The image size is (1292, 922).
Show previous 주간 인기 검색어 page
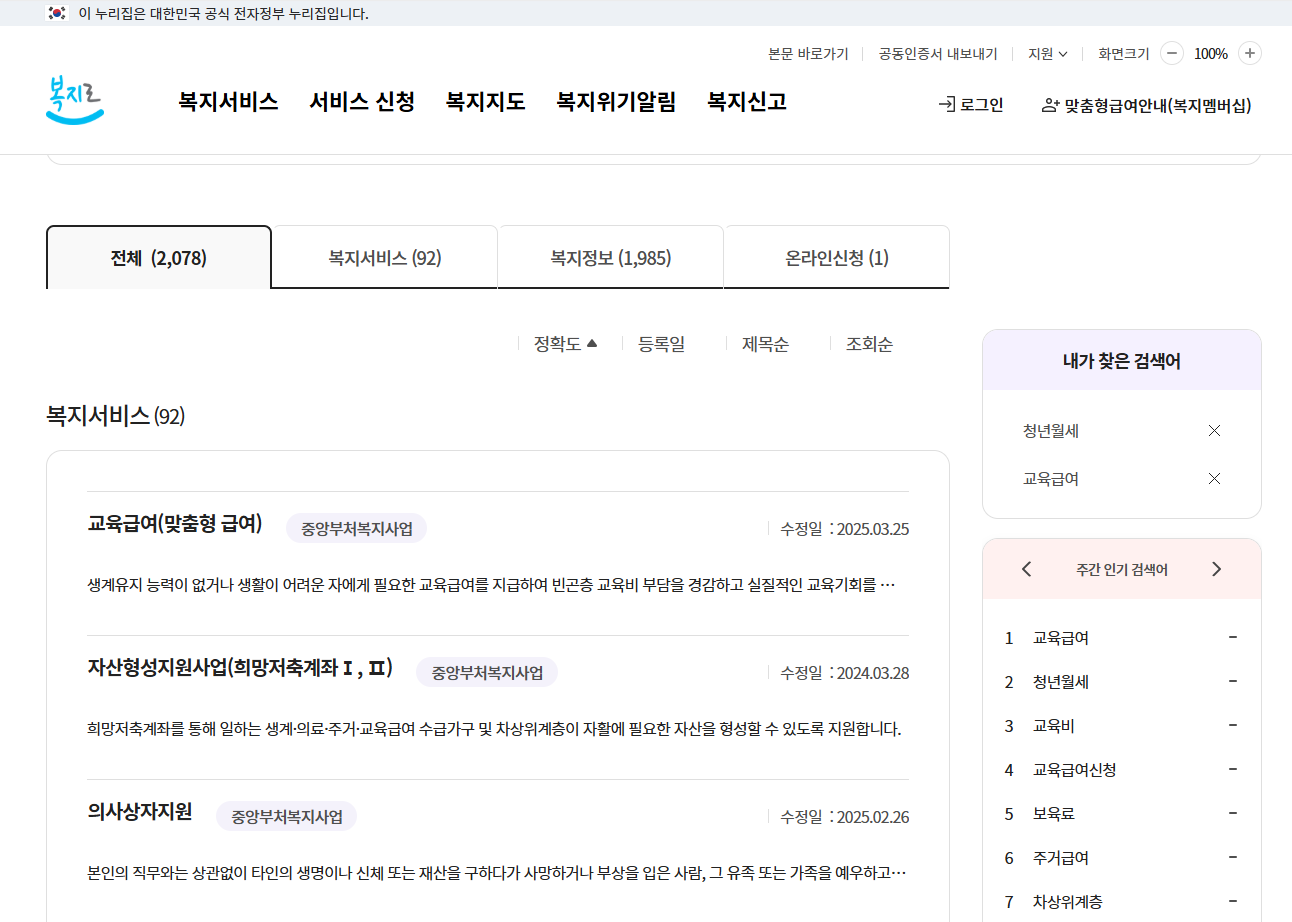(1026, 568)
